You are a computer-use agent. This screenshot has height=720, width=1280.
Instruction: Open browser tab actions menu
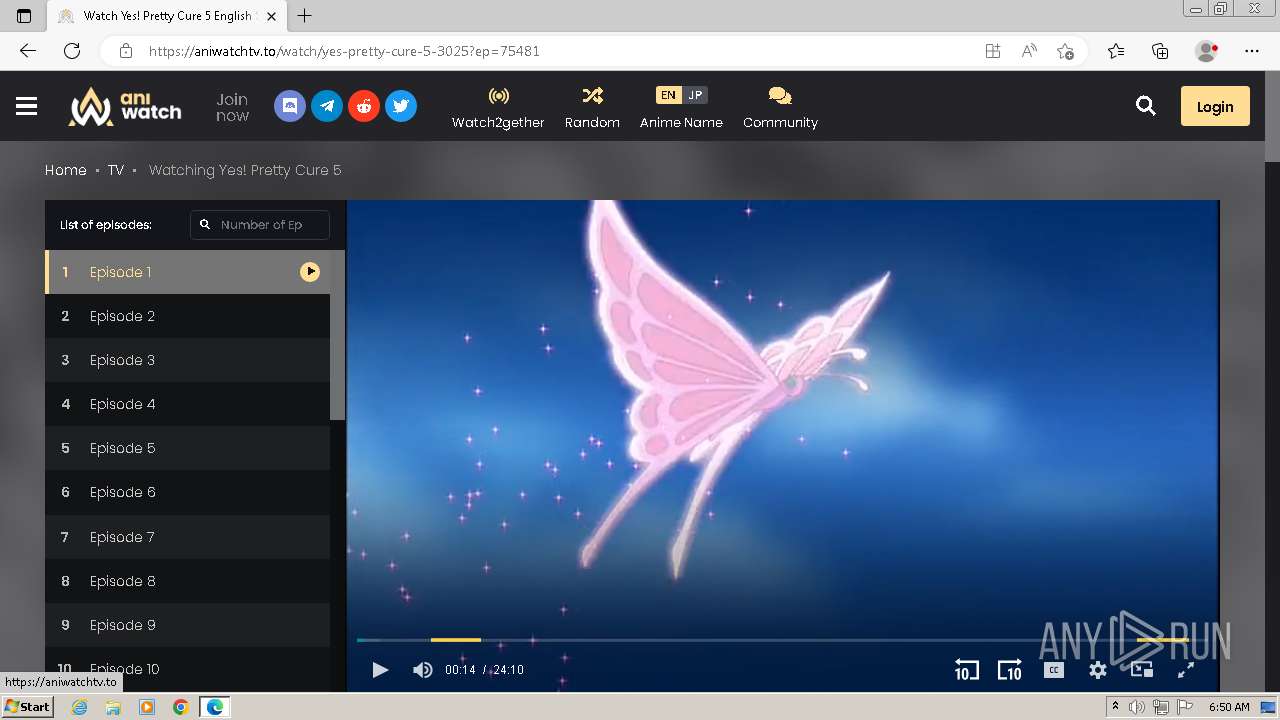[x=24, y=16]
